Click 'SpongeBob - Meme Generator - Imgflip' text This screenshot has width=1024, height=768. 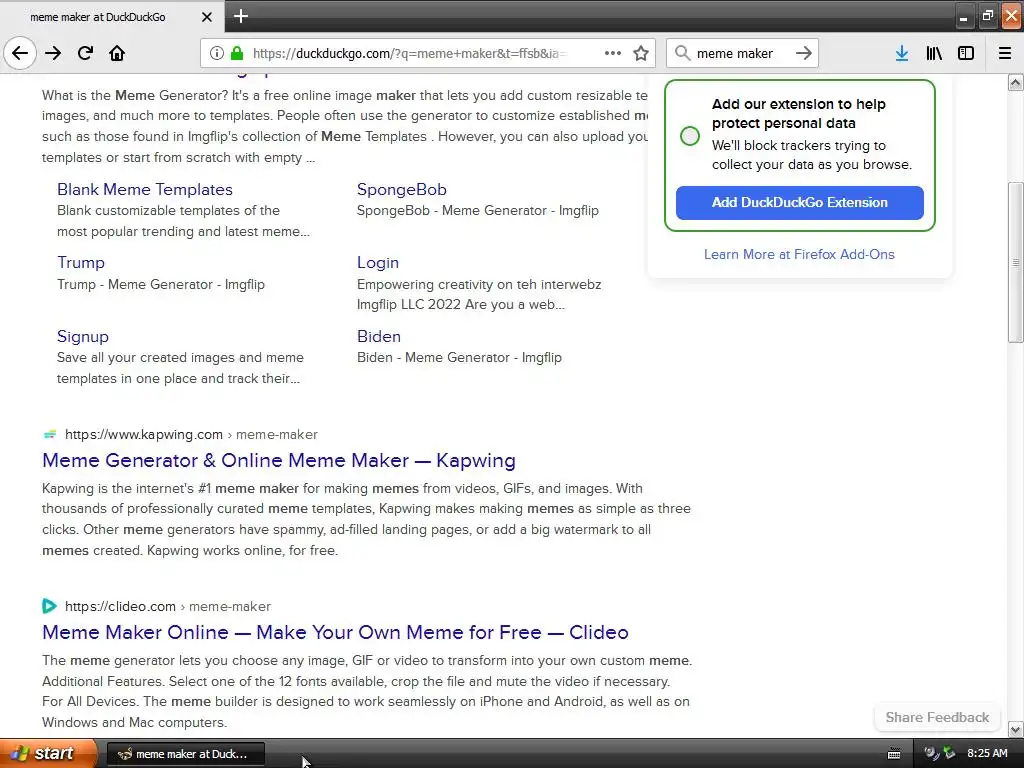pos(477,210)
